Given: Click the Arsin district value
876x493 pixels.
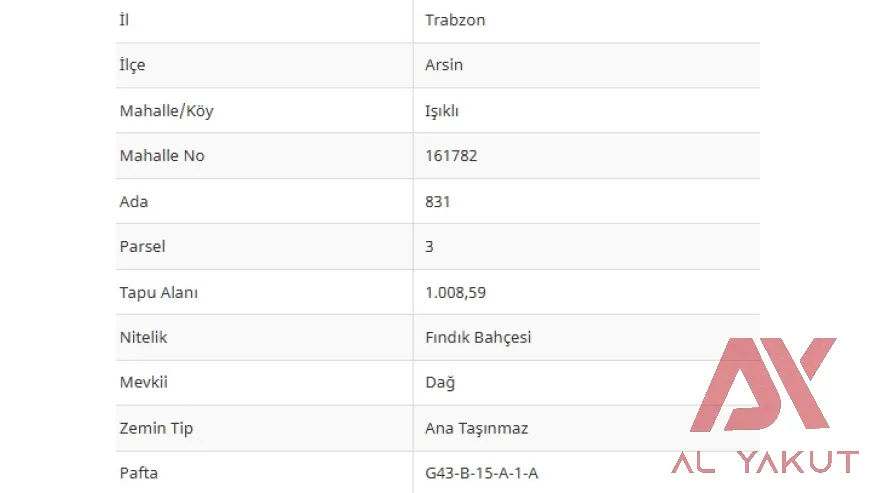Looking at the screenshot, I should pos(444,65).
